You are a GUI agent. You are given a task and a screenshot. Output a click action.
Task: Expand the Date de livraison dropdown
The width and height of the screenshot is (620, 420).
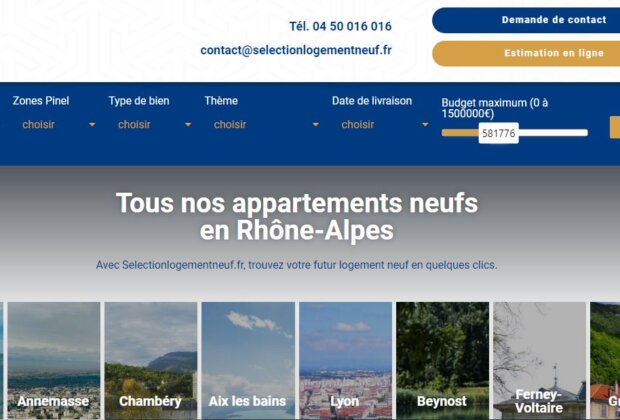click(381, 125)
